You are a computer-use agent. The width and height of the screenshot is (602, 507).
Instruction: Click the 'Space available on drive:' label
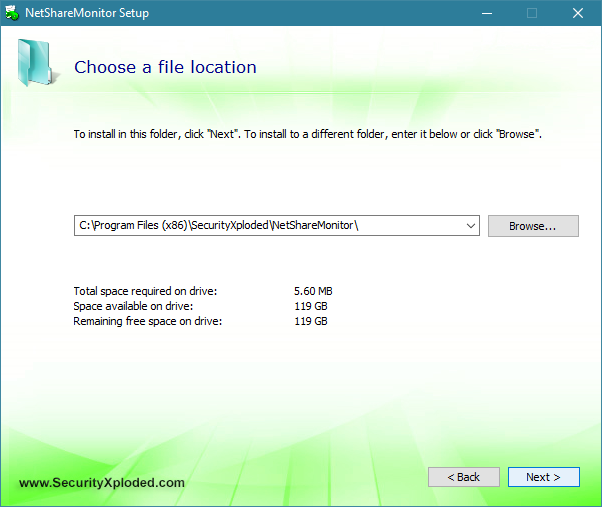tap(133, 306)
